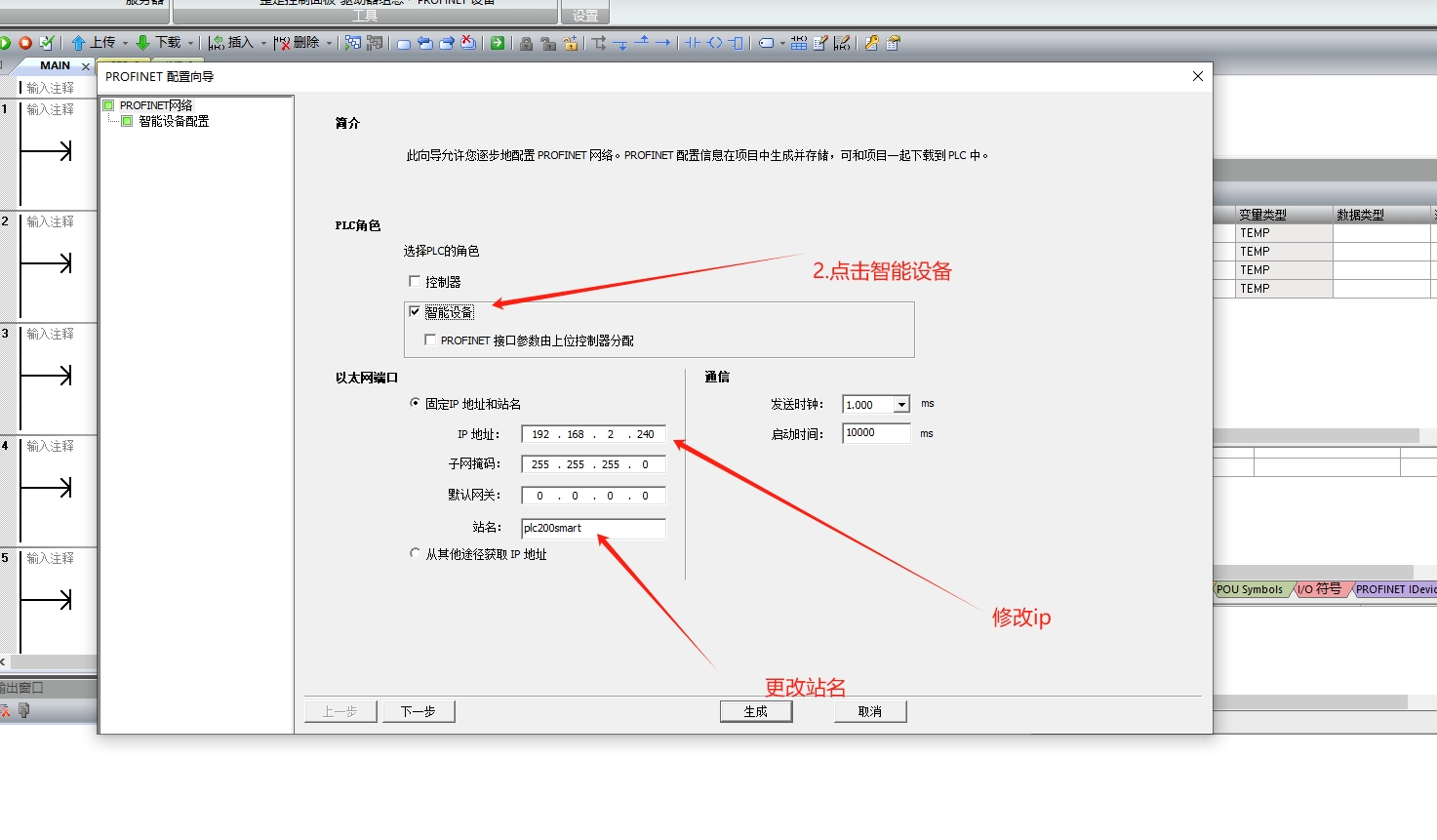The width and height of the screenshot is (1437, 840).
Task: Click the Delete (删除) toolbar icon
Action: [x=282, y=43]
